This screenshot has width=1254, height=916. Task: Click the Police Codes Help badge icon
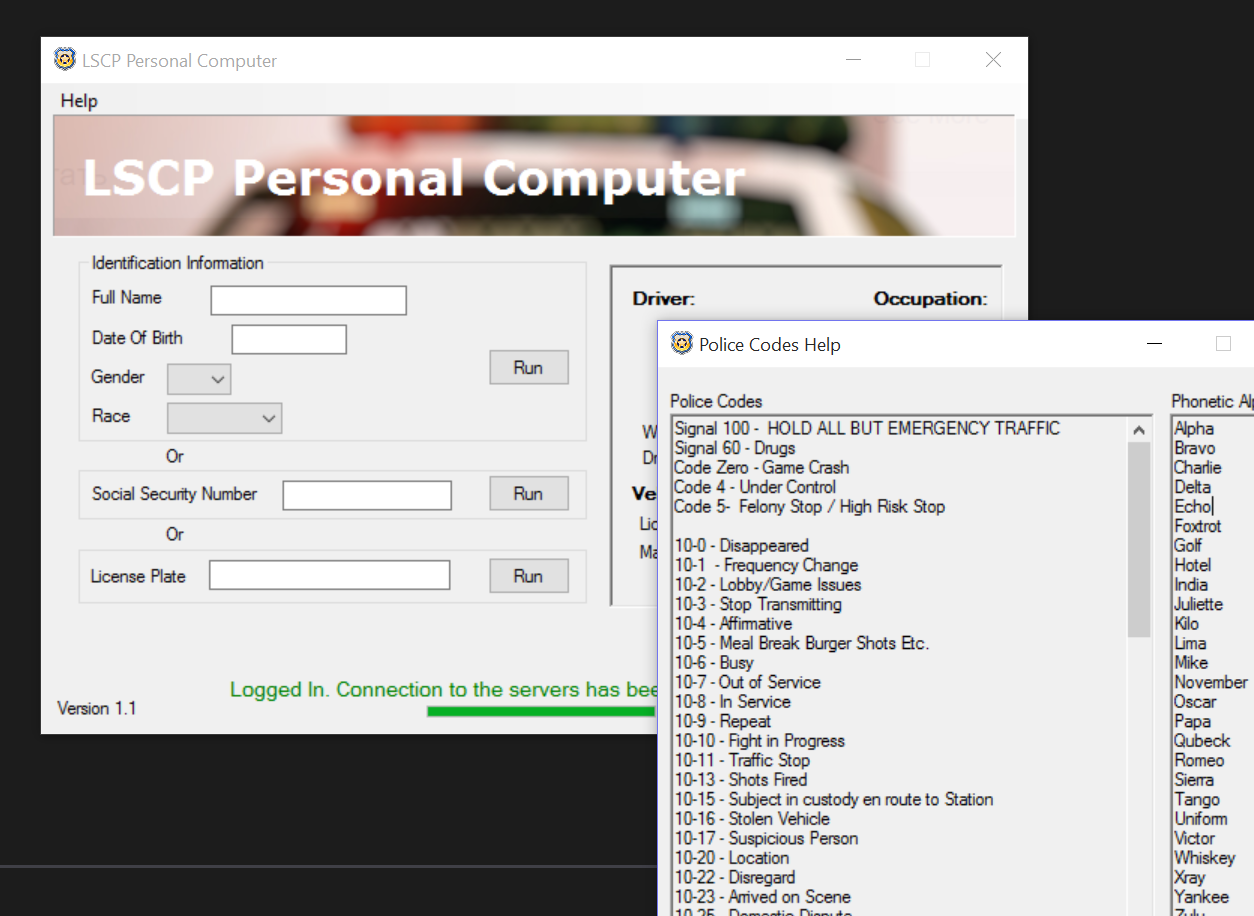682,344
